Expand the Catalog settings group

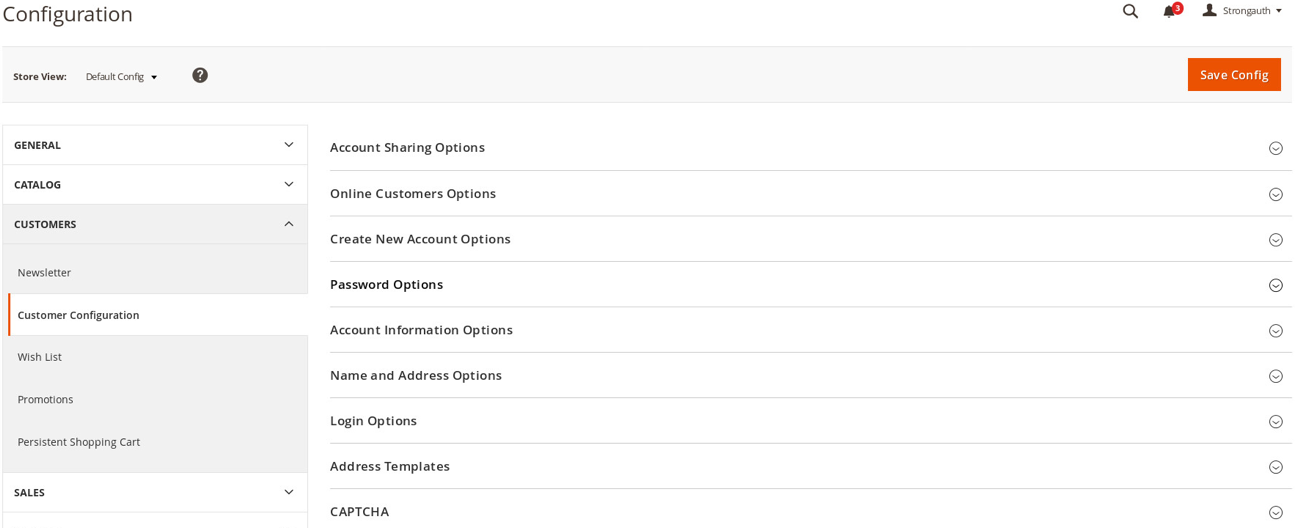point(155,185)
